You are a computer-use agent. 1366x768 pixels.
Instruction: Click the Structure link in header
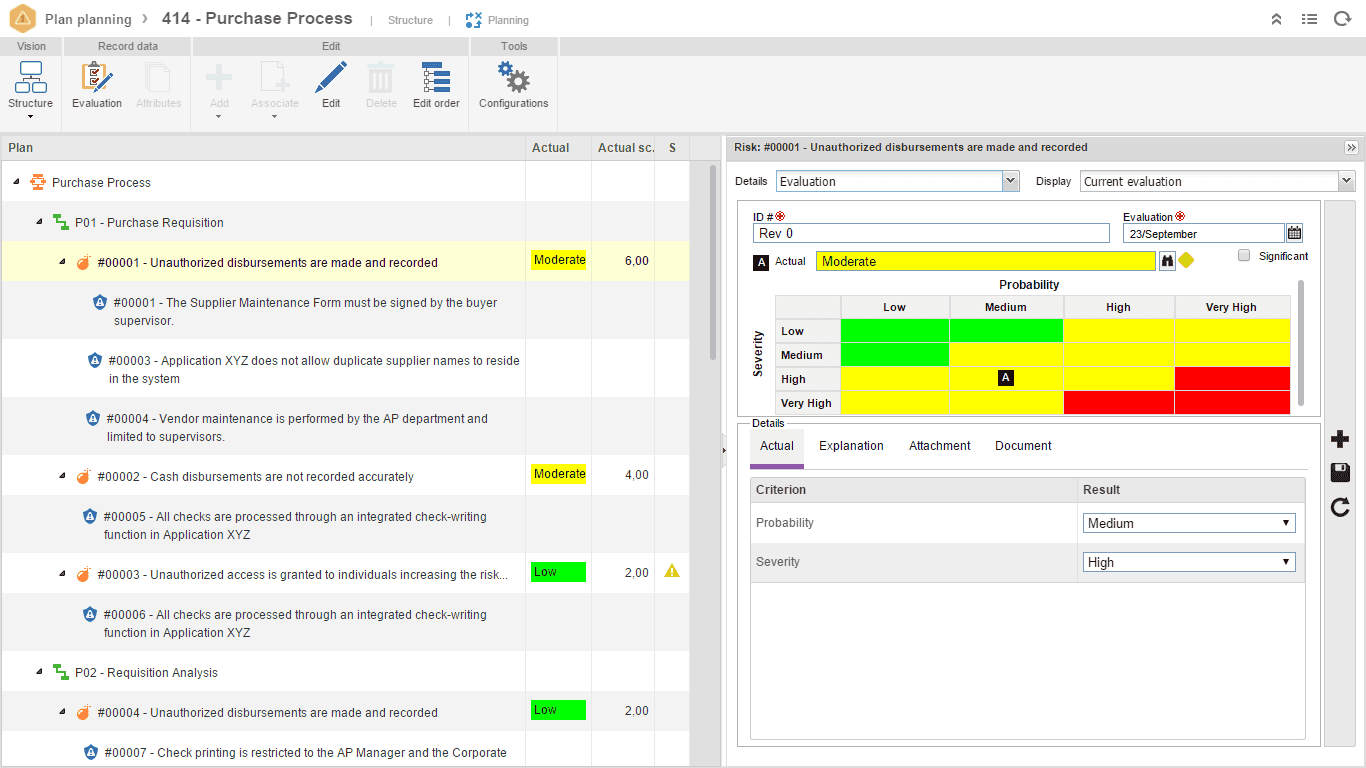[x=411, y=20]
